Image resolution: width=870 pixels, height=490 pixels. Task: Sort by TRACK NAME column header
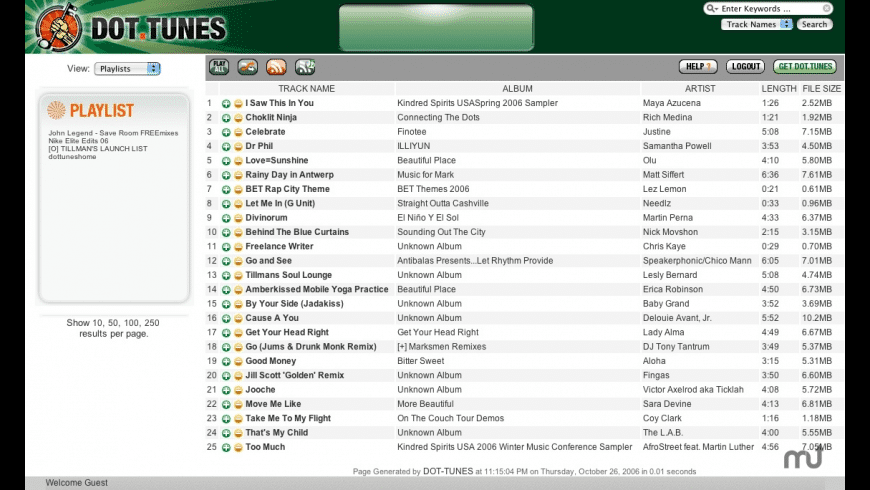(306, 89)
